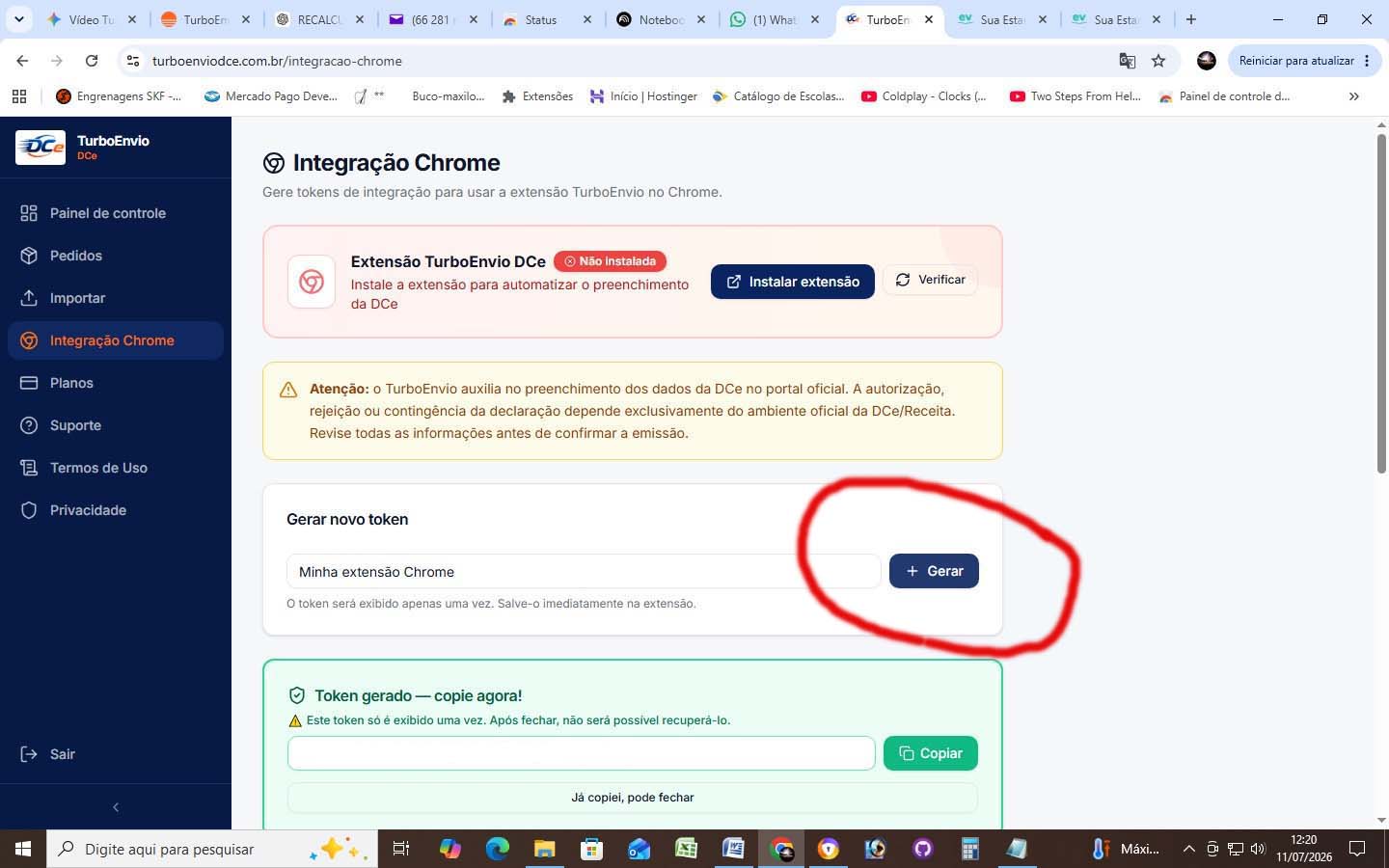Click the token name input field

coord(584,571)
